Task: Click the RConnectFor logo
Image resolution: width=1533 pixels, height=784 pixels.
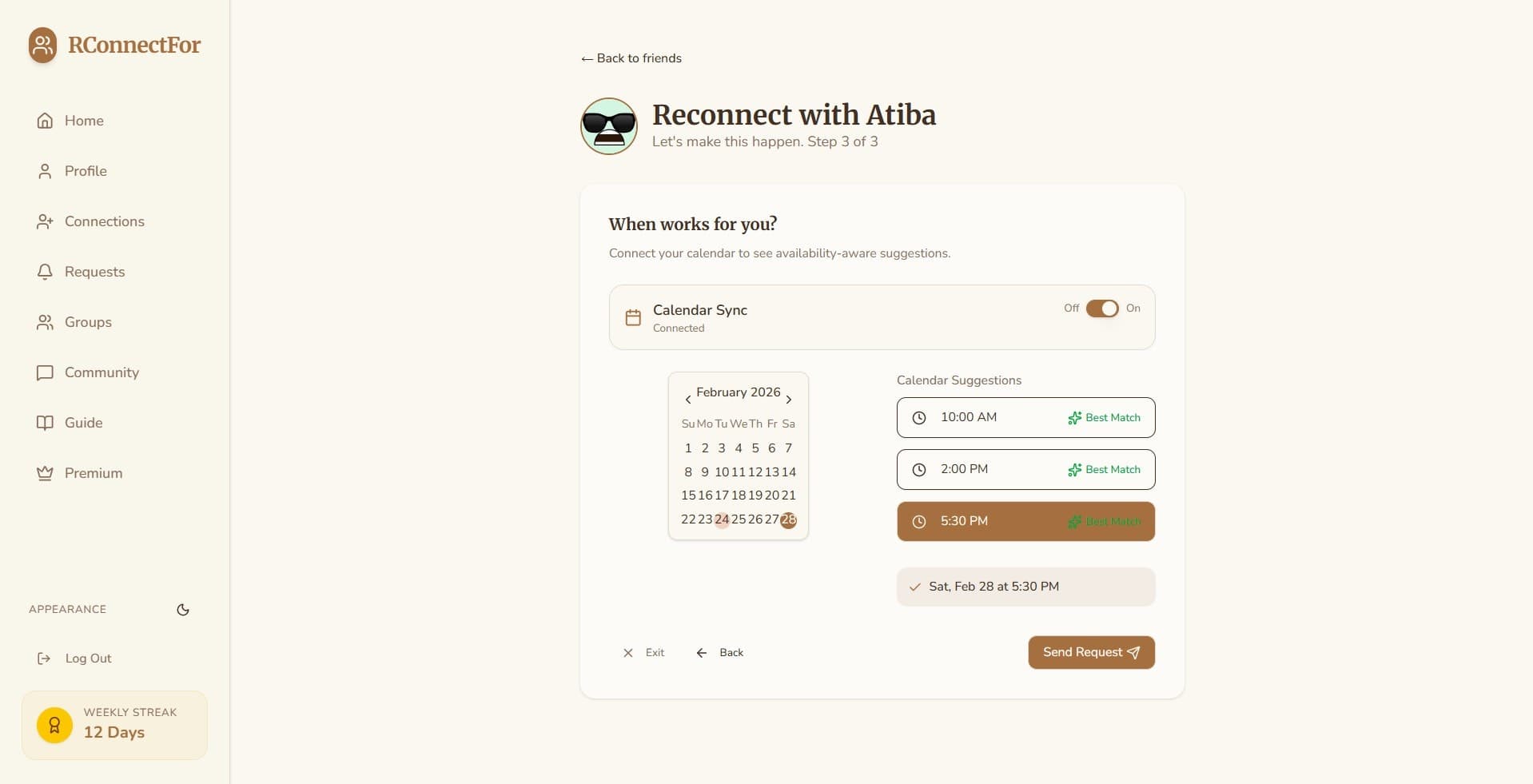Action: [x=113, y=45]
